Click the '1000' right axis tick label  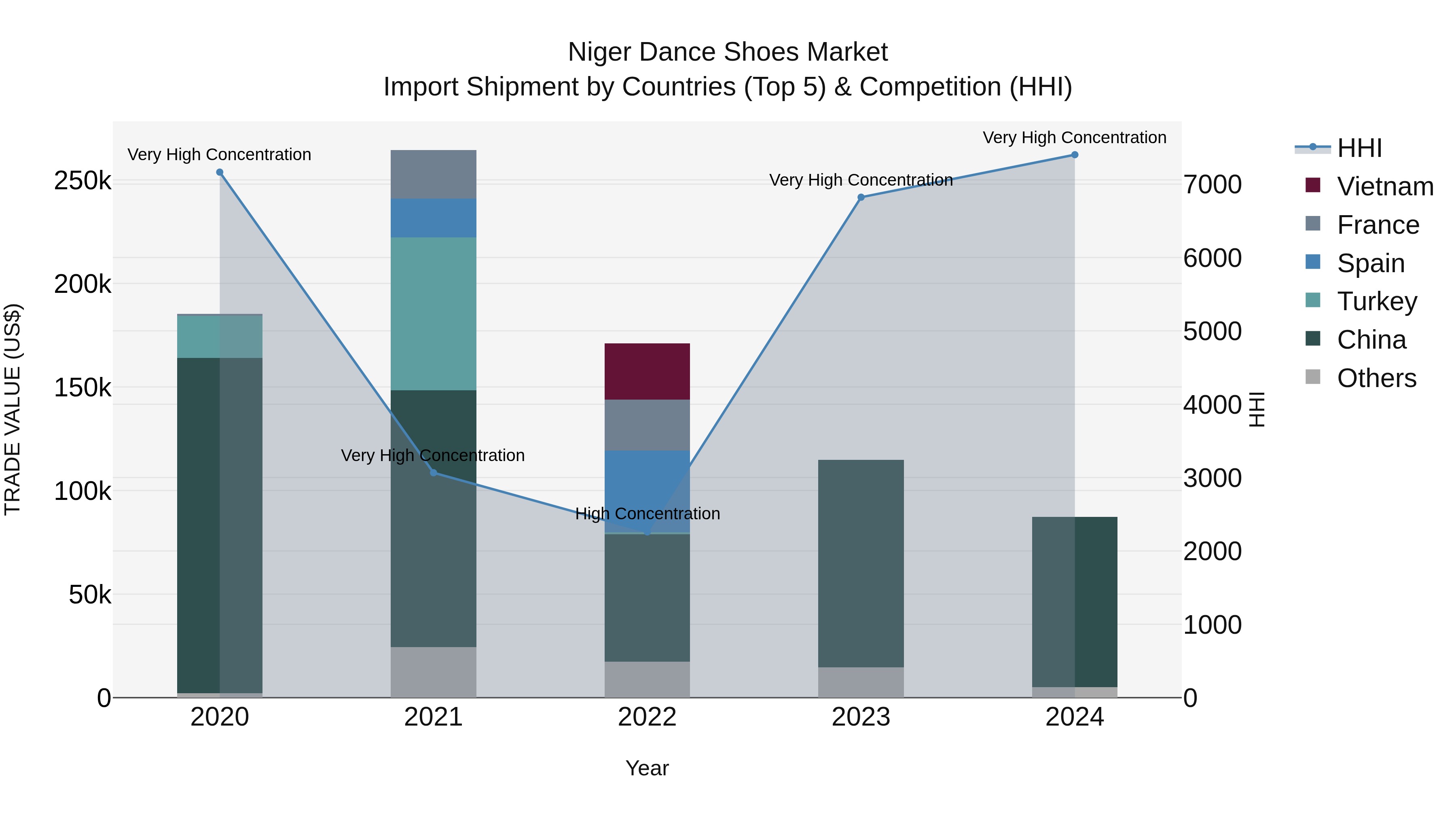tap(1213, 624)
